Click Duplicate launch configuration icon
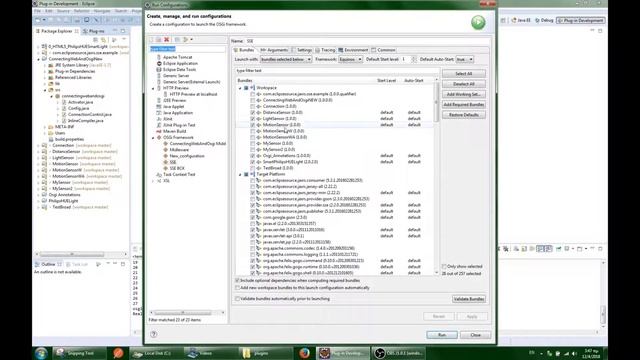This screenshot has height=360, width=640. (159, 40)
